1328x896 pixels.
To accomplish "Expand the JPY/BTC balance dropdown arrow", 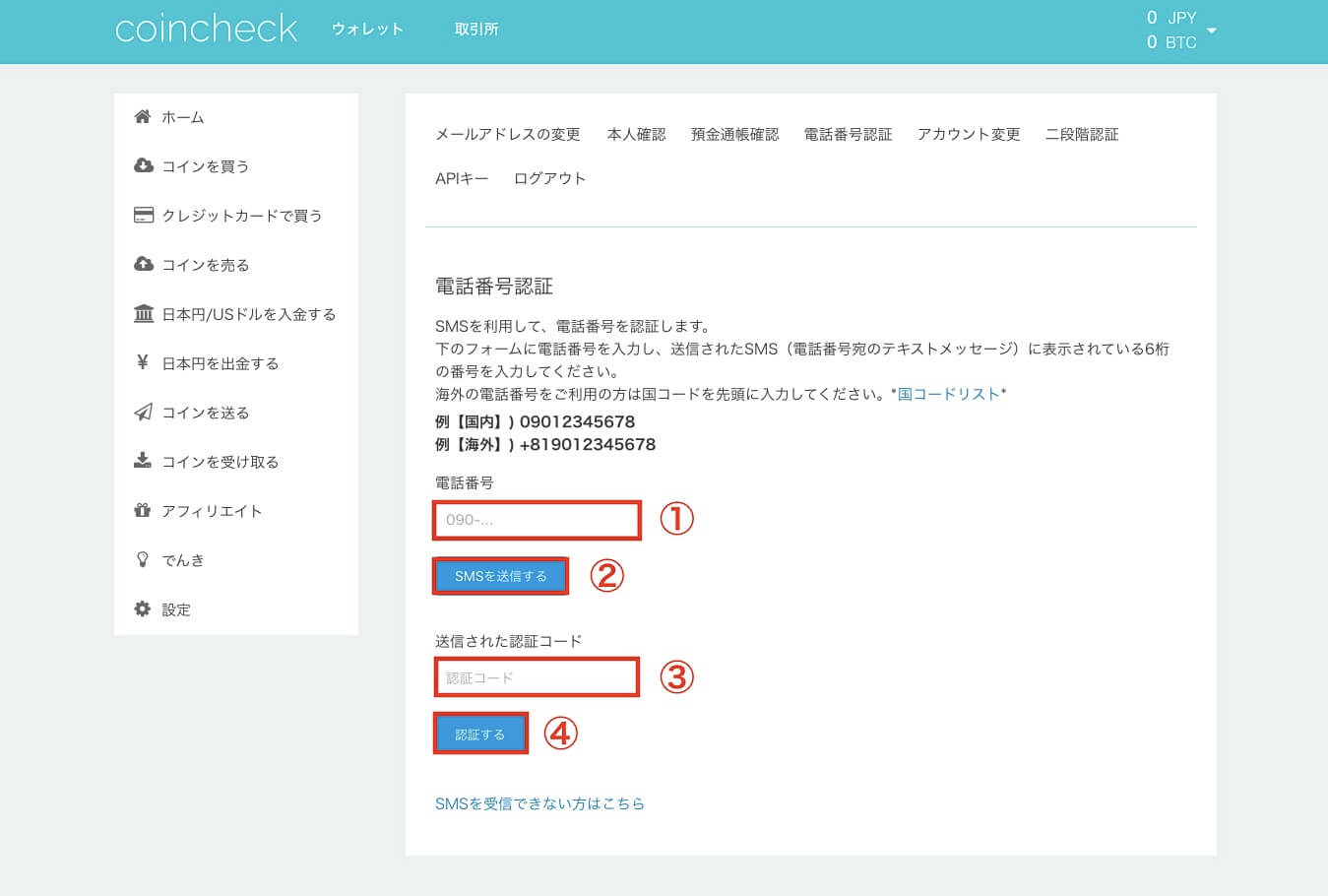I will [1212, 31].
